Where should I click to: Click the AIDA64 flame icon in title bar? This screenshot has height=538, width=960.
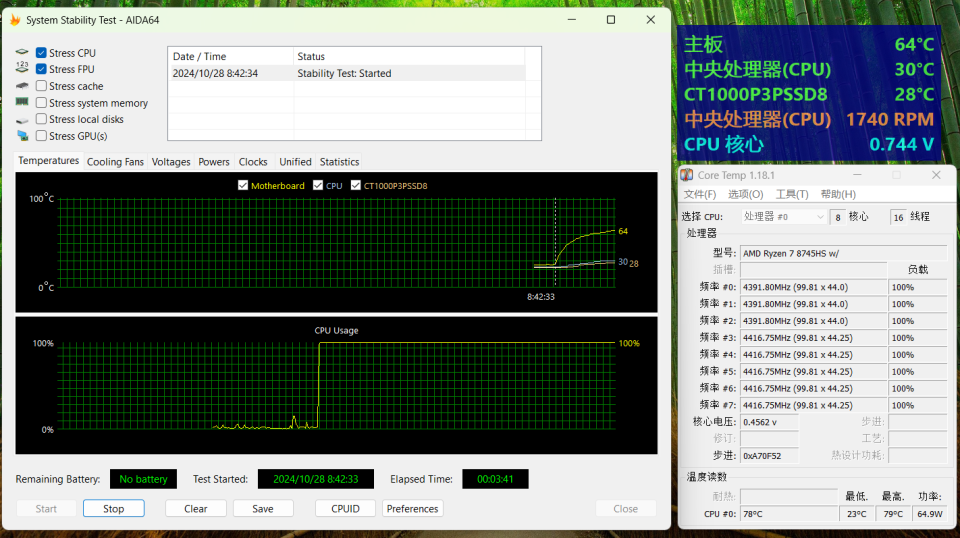click(15, 20)
